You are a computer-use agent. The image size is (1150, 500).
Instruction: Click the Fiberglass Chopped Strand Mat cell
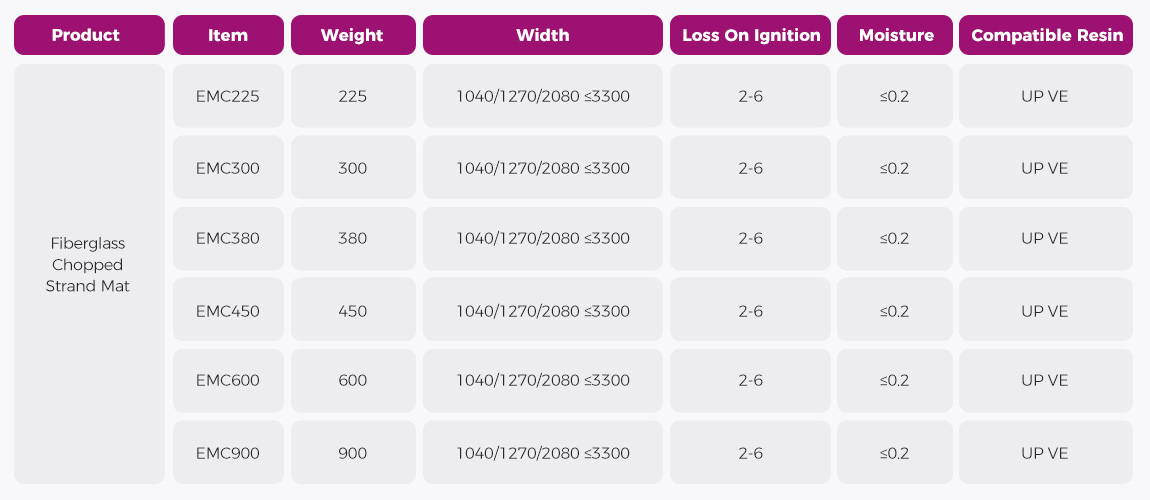(x=88, y=265)
